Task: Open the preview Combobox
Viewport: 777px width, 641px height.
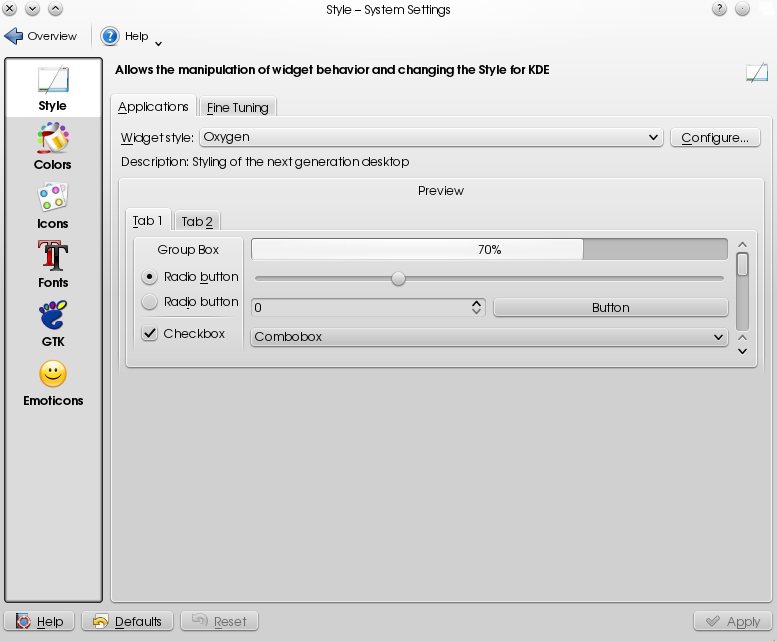Action: 490,337
